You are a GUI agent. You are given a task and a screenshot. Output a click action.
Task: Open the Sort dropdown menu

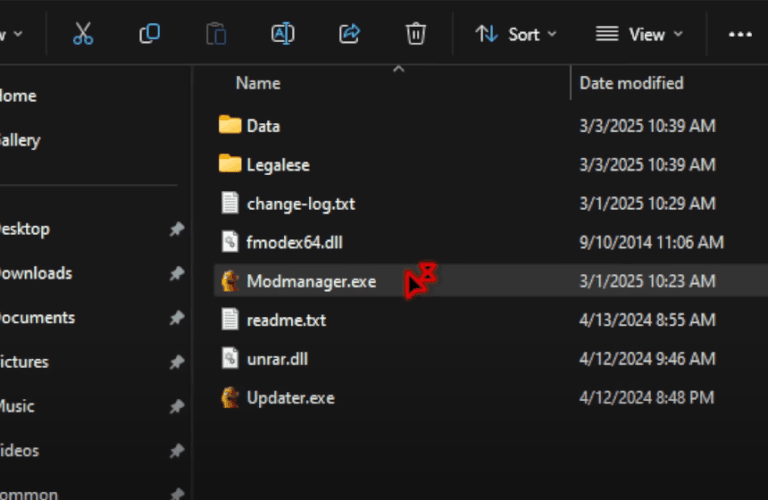point(518,34)
